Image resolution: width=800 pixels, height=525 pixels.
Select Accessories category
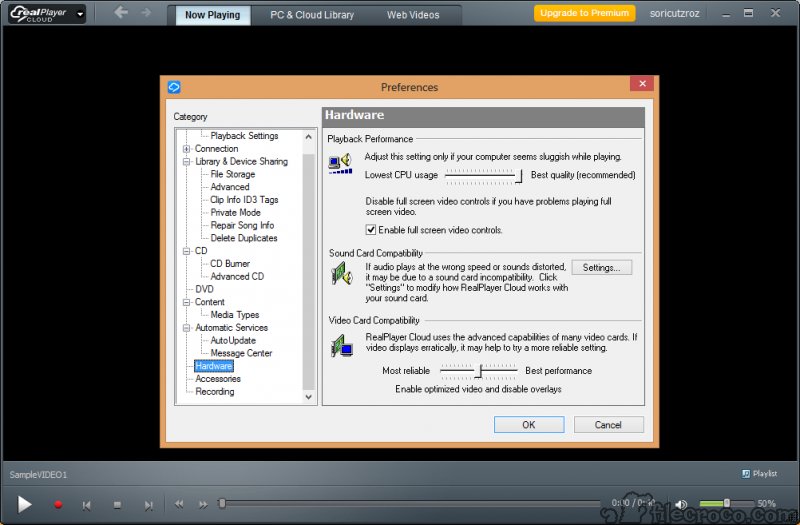(x=218, y=379)
